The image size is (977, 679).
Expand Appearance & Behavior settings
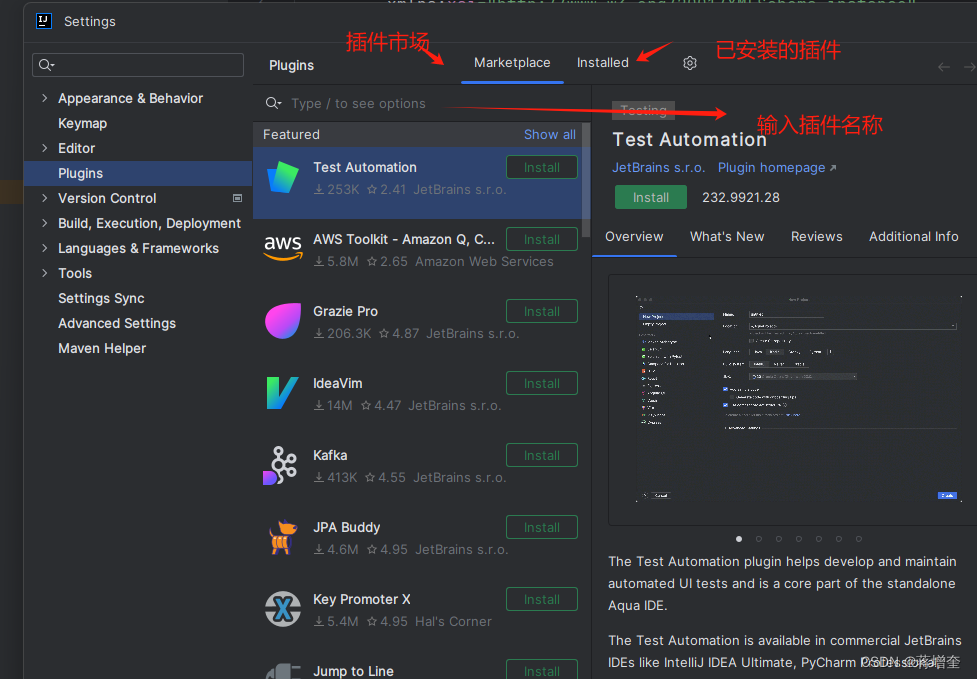(44, 98)
